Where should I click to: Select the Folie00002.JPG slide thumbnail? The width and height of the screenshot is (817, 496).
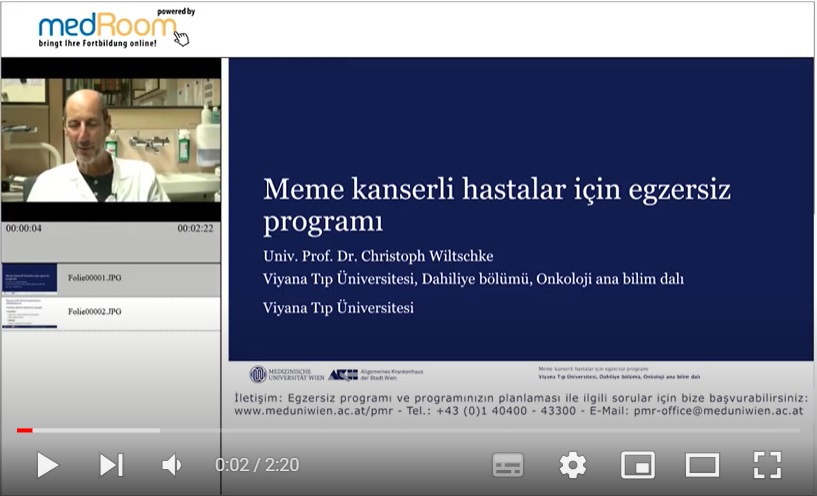29,312
